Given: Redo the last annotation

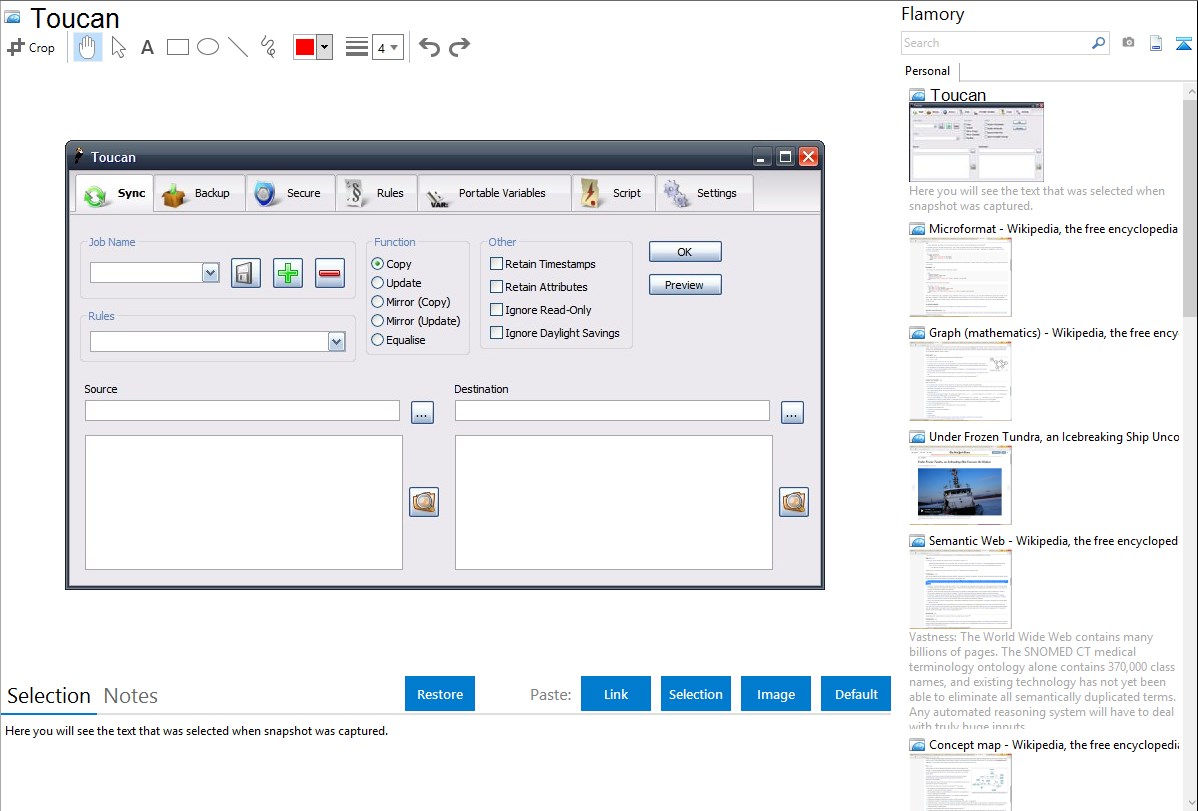Looking at the screenshot, I should pyautogui.click(x=459, y=47).
